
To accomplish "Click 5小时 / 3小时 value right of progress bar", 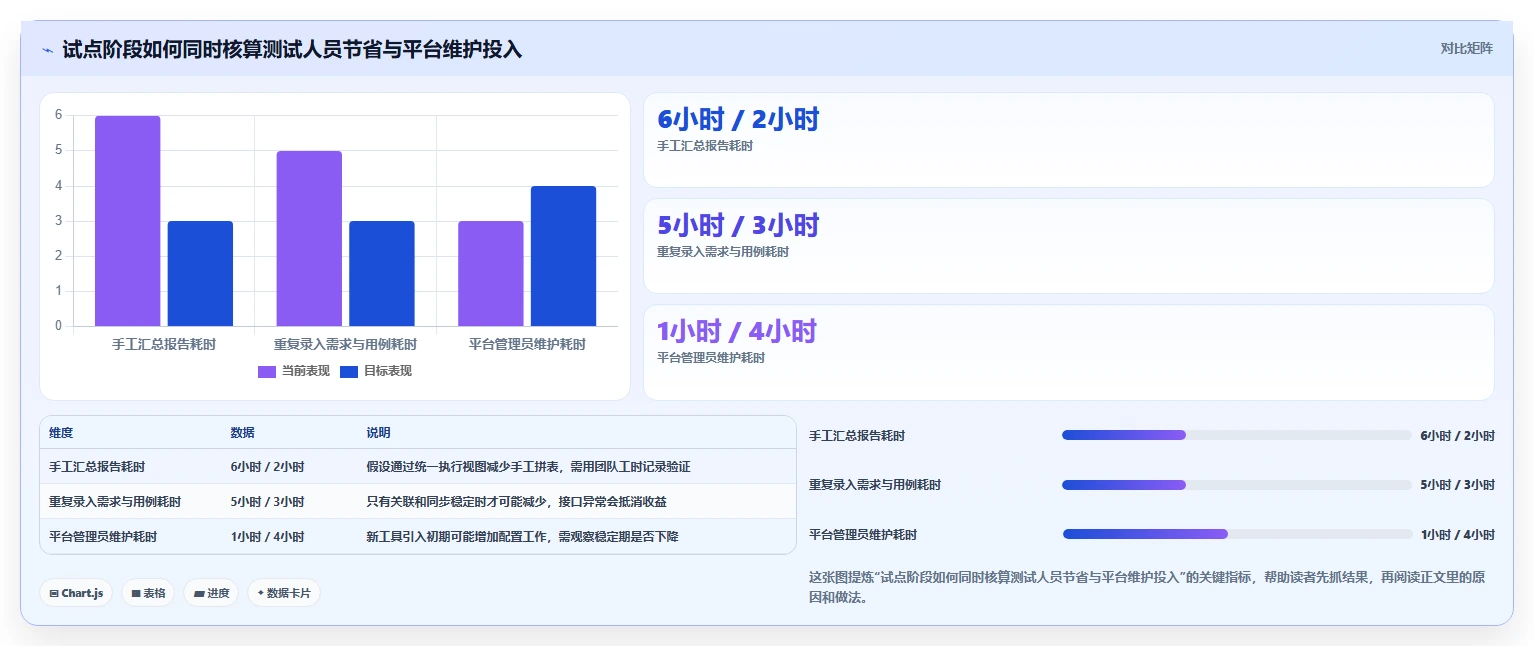I will click(x=1457, y=485).
